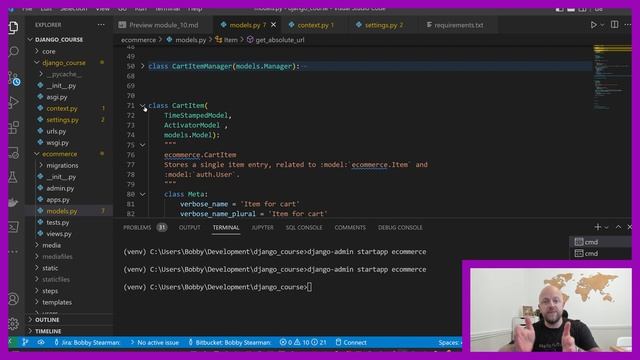Image resolution: width=640 pixels, height=360 pixels.
Task: Open views.py in explorer
Action: pos(59,234)
